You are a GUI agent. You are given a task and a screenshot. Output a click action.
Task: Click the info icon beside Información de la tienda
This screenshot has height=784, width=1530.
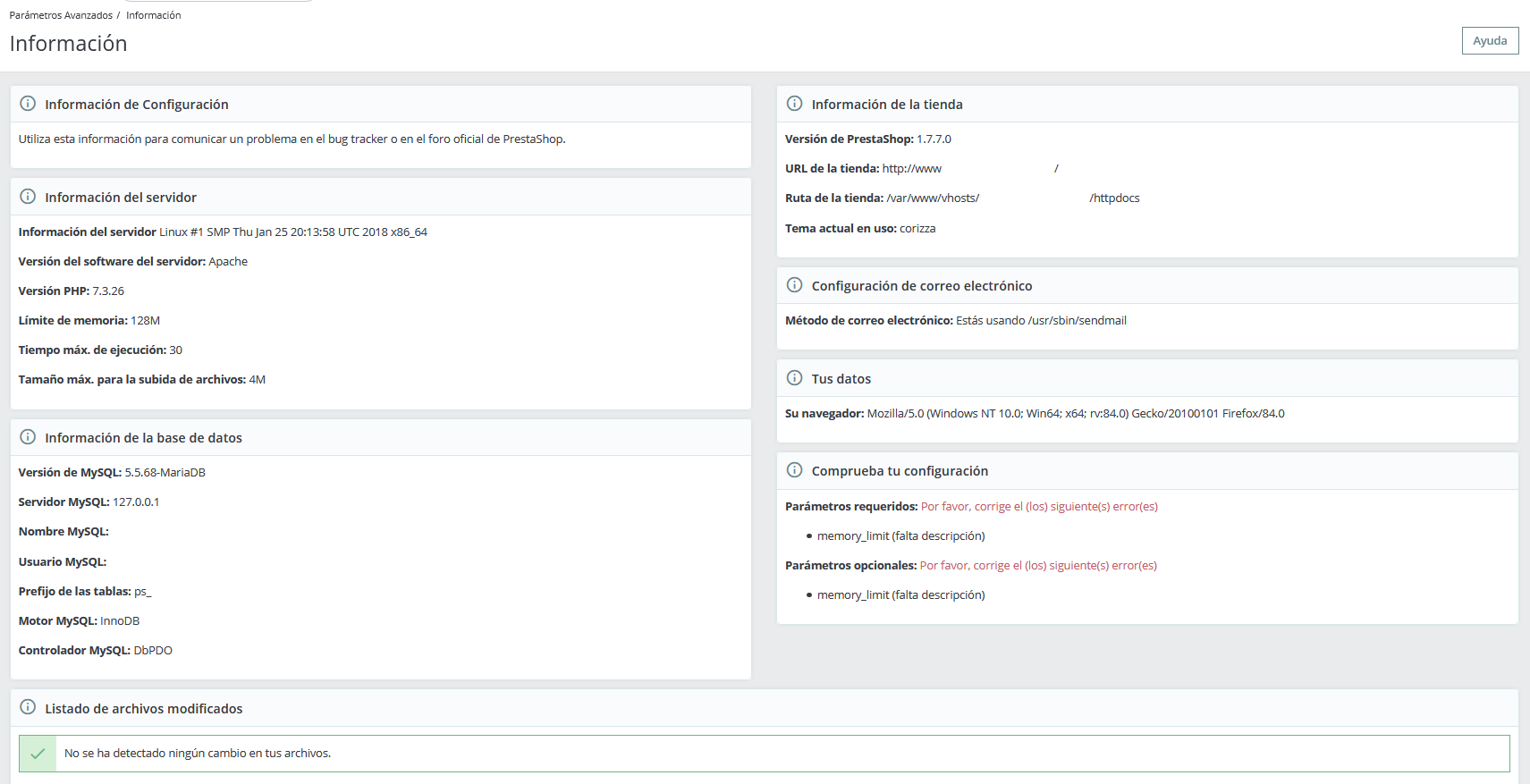tap(794, 104)
